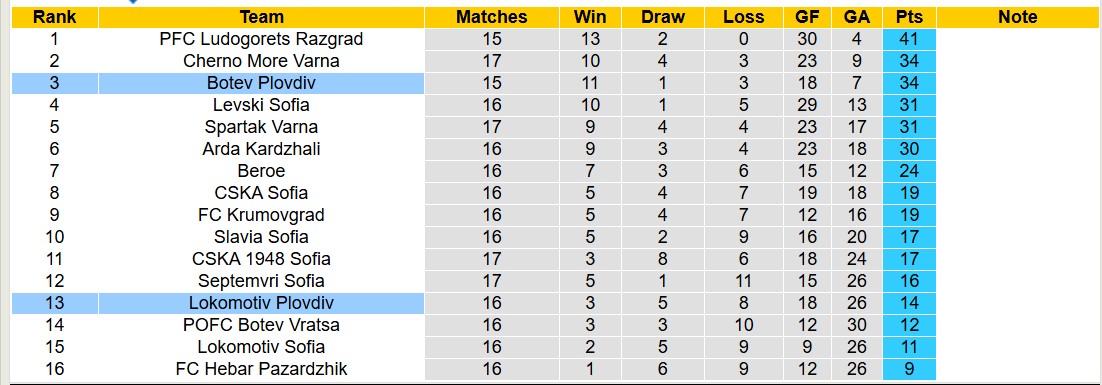Click Levski Sofia team name
Image resolution: width=1102 pixels, height=385 pixels.
[x=261, y=105]
